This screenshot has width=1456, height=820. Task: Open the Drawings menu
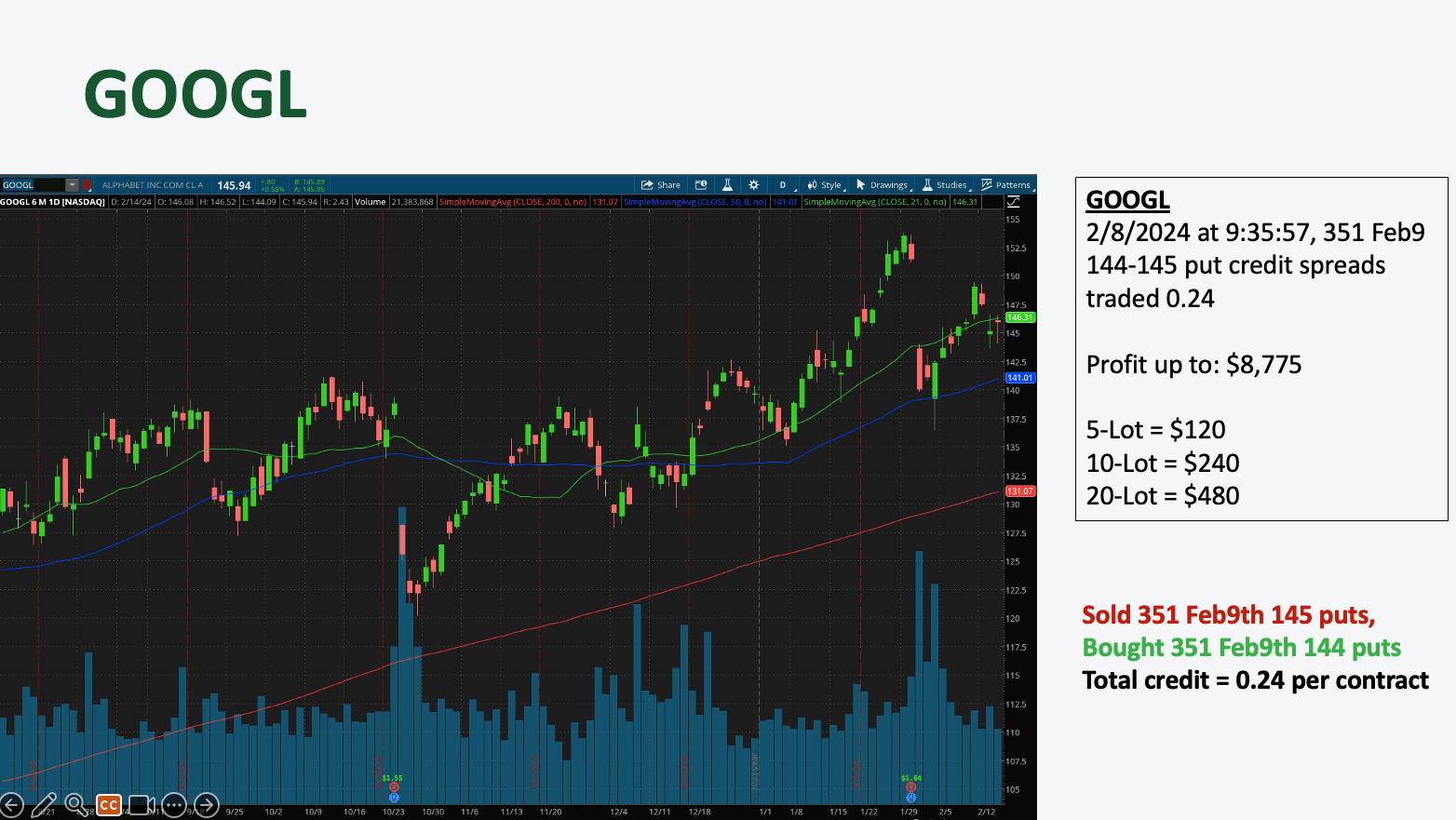(882, 185)
